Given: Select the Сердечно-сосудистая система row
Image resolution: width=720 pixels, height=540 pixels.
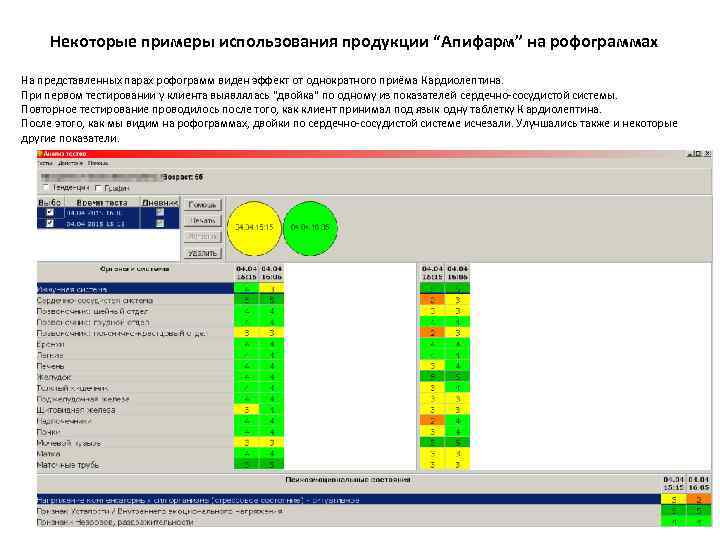Looking at the screenshot, I should [x=135, y=300].
